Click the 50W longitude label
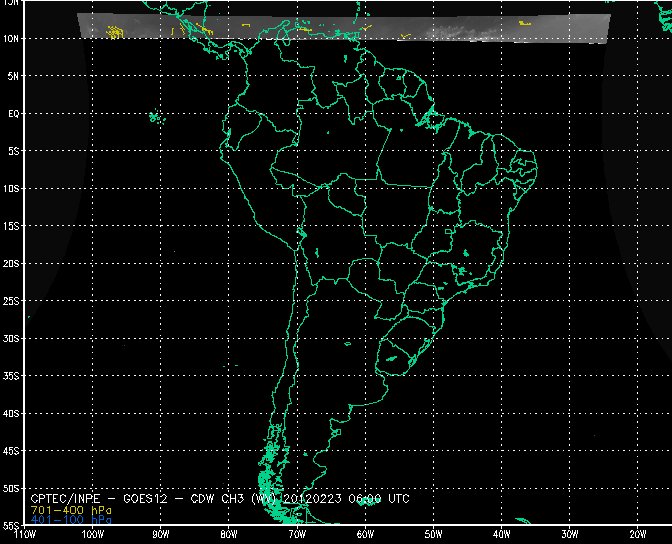 coord(433,535)
